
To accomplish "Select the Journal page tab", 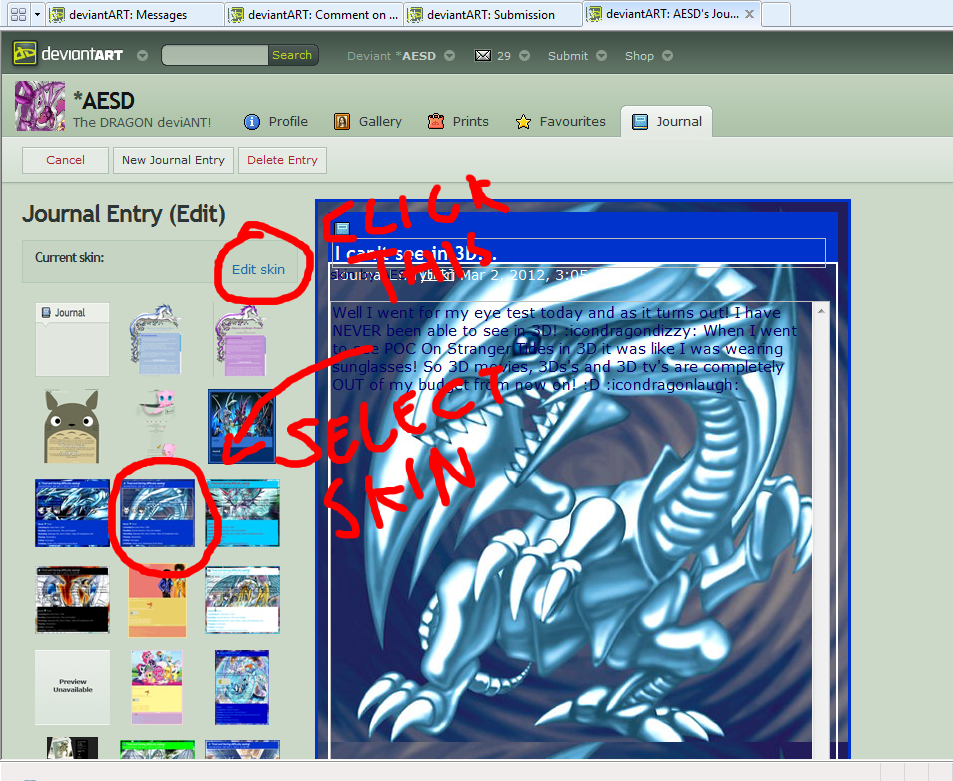I will click(x=667, y=121).
